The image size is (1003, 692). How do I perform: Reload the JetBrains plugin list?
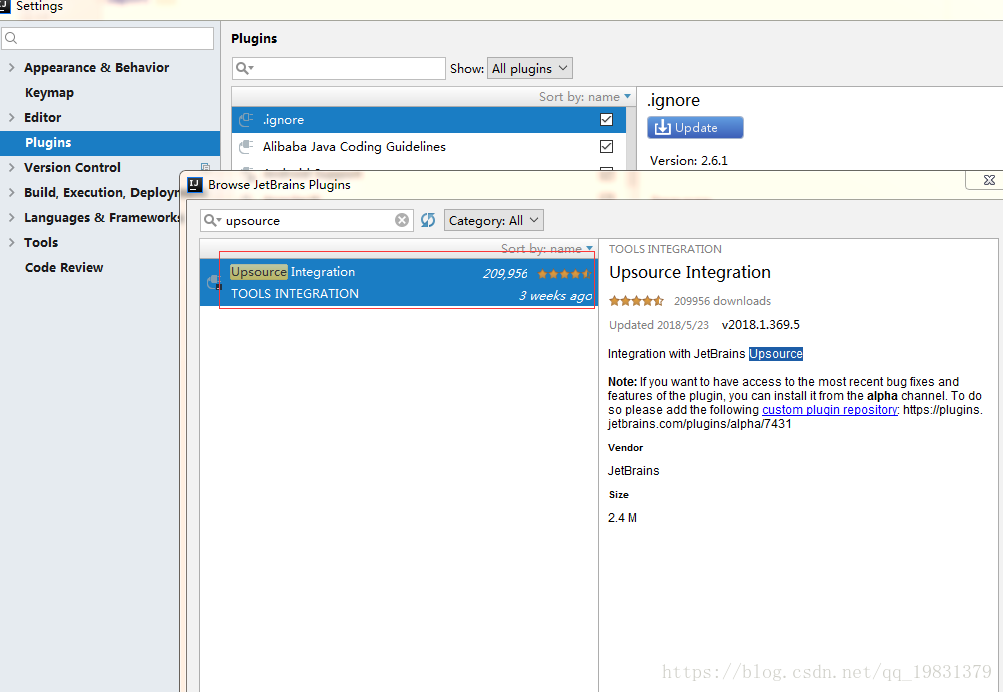coord(428,220)
